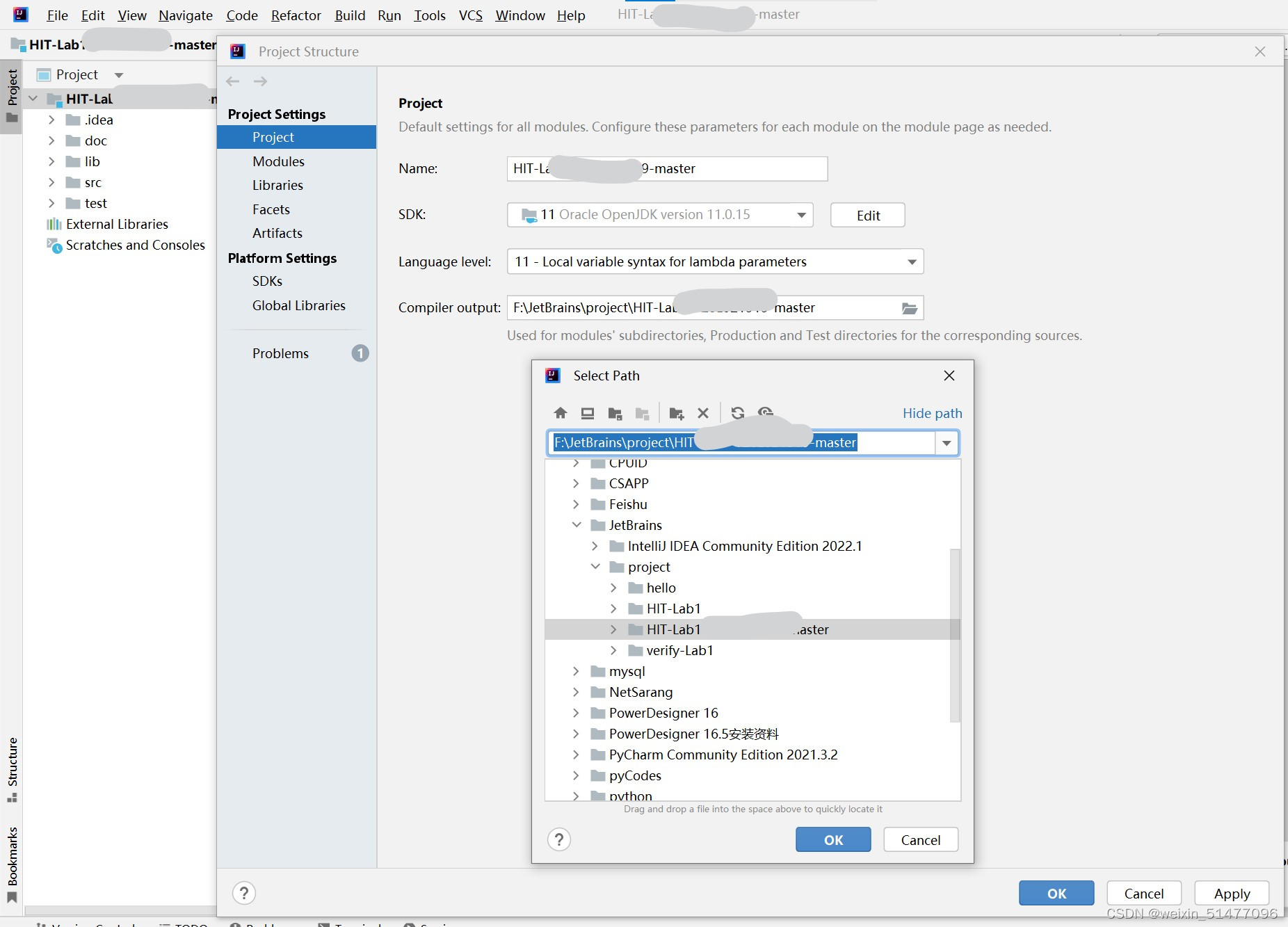The width and height of the screenshot is (1288, 927).
Task: Click Hide path link
Action: (932, 413)
